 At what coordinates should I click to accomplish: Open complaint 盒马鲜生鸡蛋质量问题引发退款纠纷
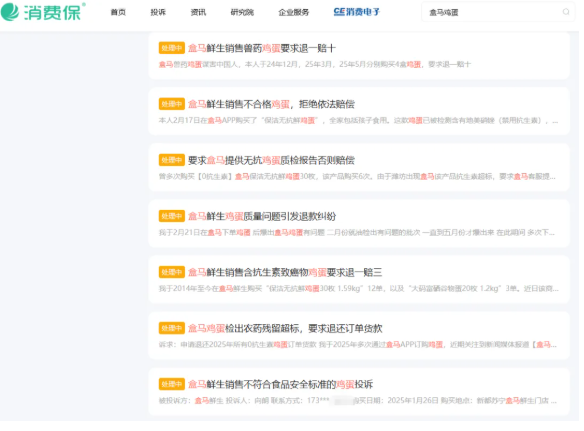click(262, 216)
